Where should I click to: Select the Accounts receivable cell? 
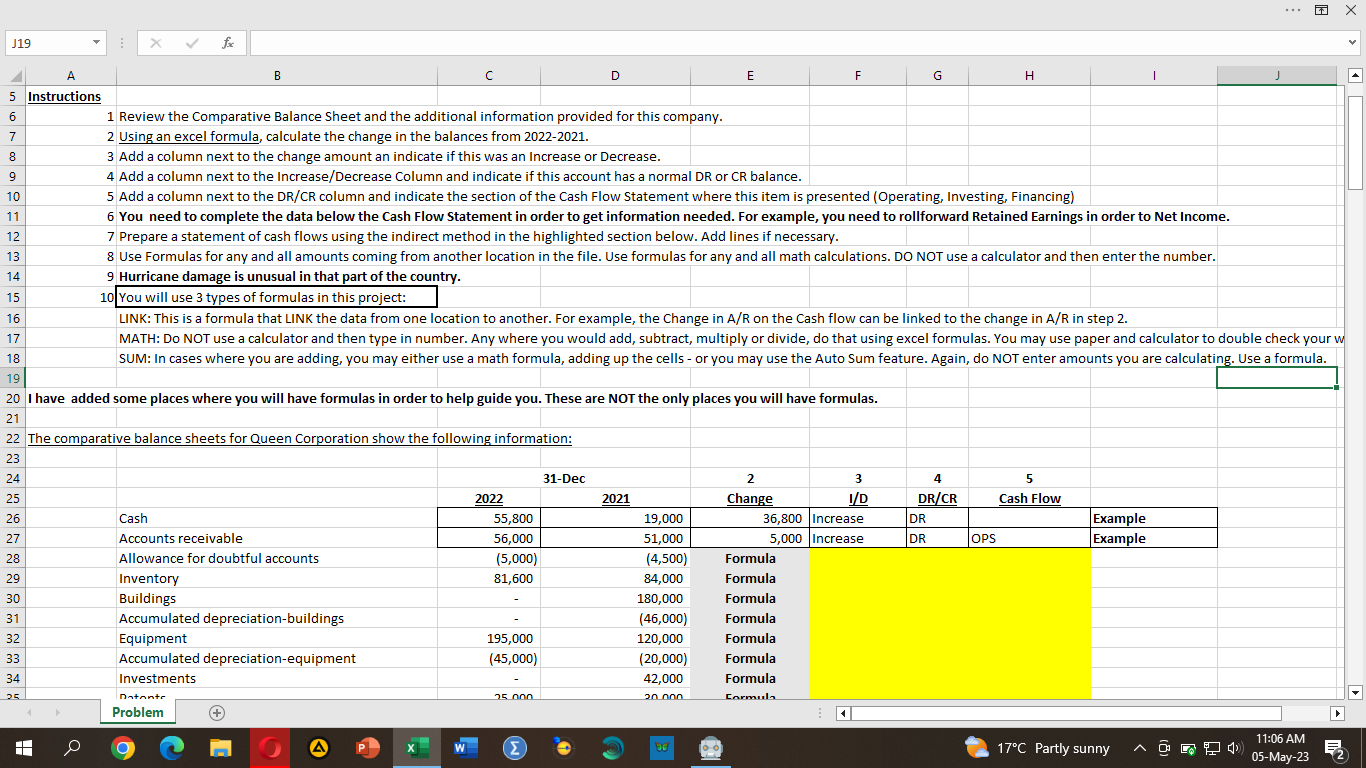click(x=277, y=538)
